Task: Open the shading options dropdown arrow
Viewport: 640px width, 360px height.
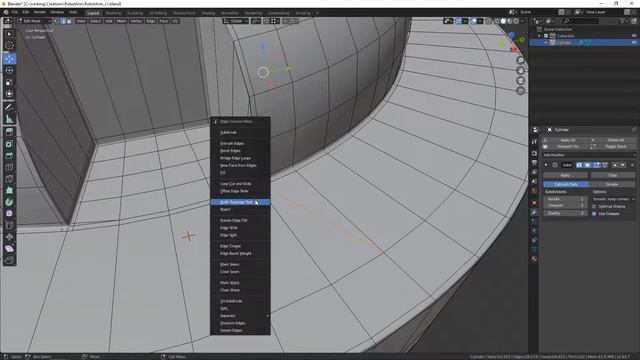Action: point(522,21)
